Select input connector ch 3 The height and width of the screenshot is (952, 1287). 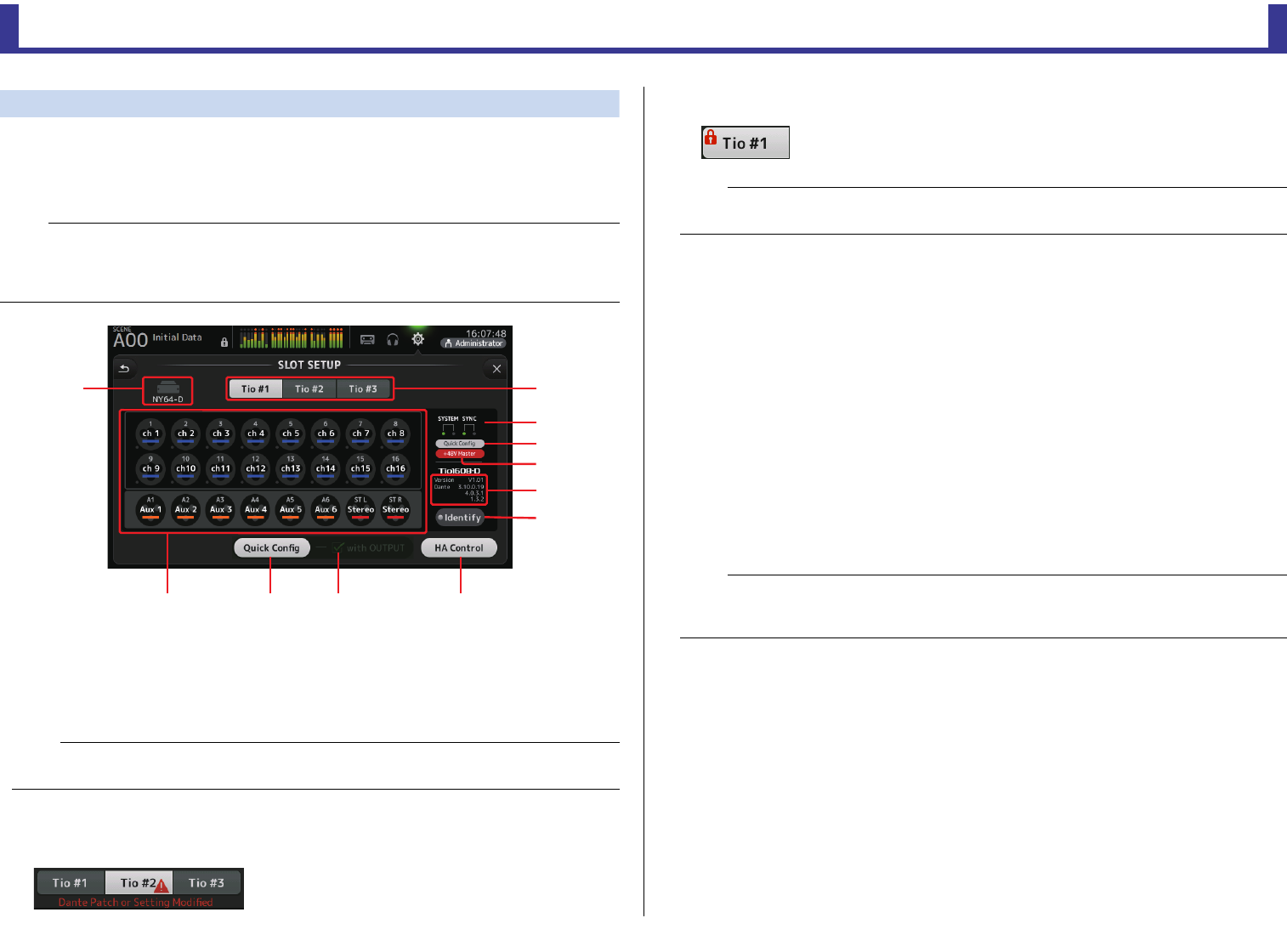(x=221, y=433)
